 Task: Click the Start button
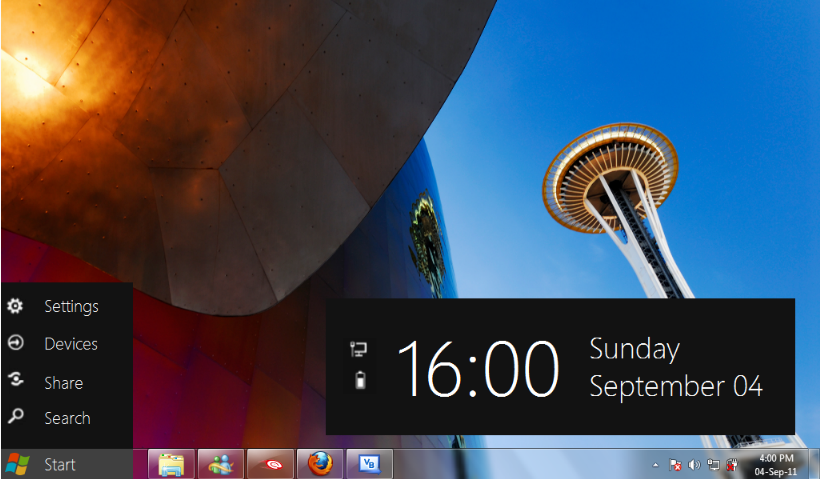point(66,464)
